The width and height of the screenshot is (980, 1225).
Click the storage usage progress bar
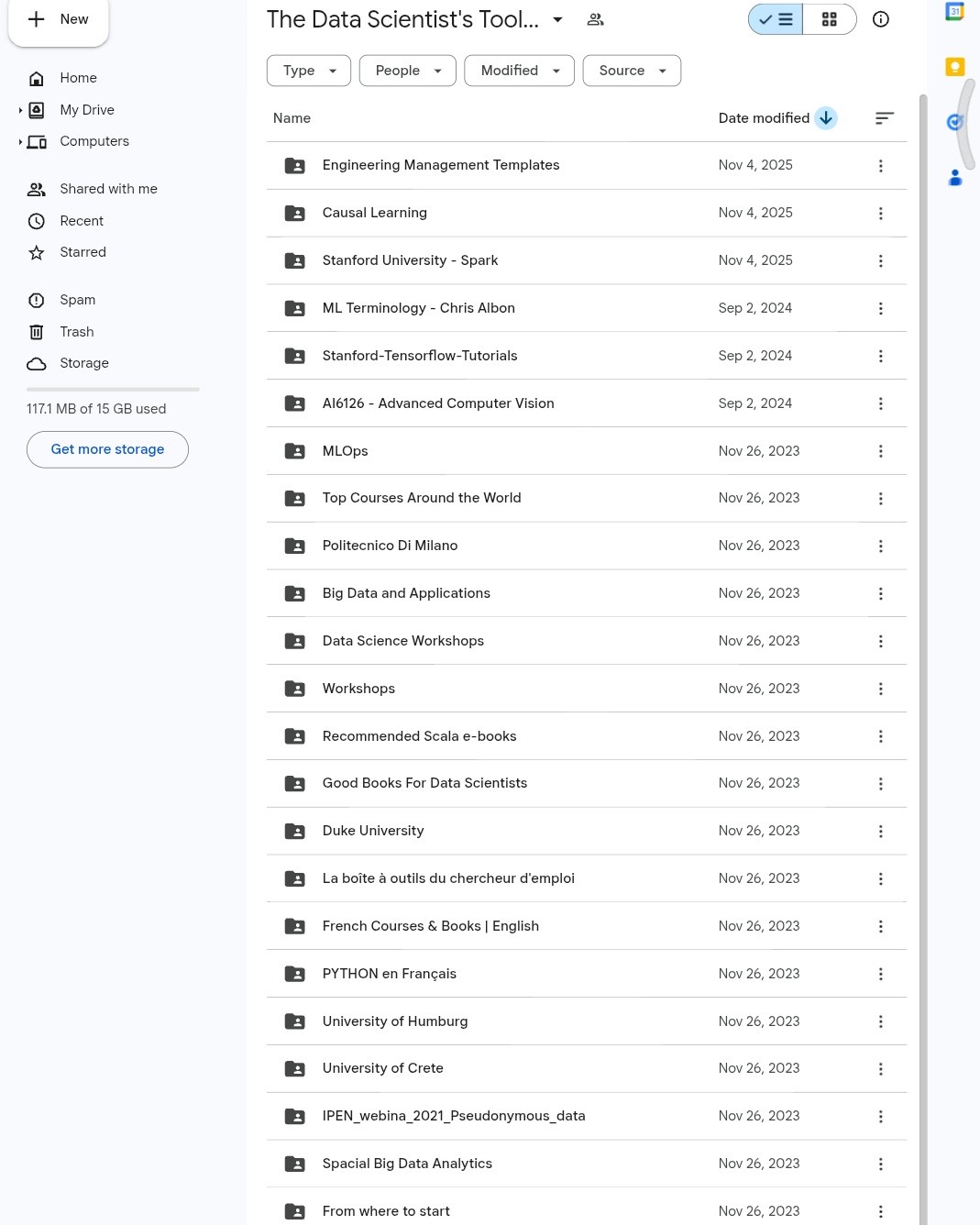(x=113, y=390)
